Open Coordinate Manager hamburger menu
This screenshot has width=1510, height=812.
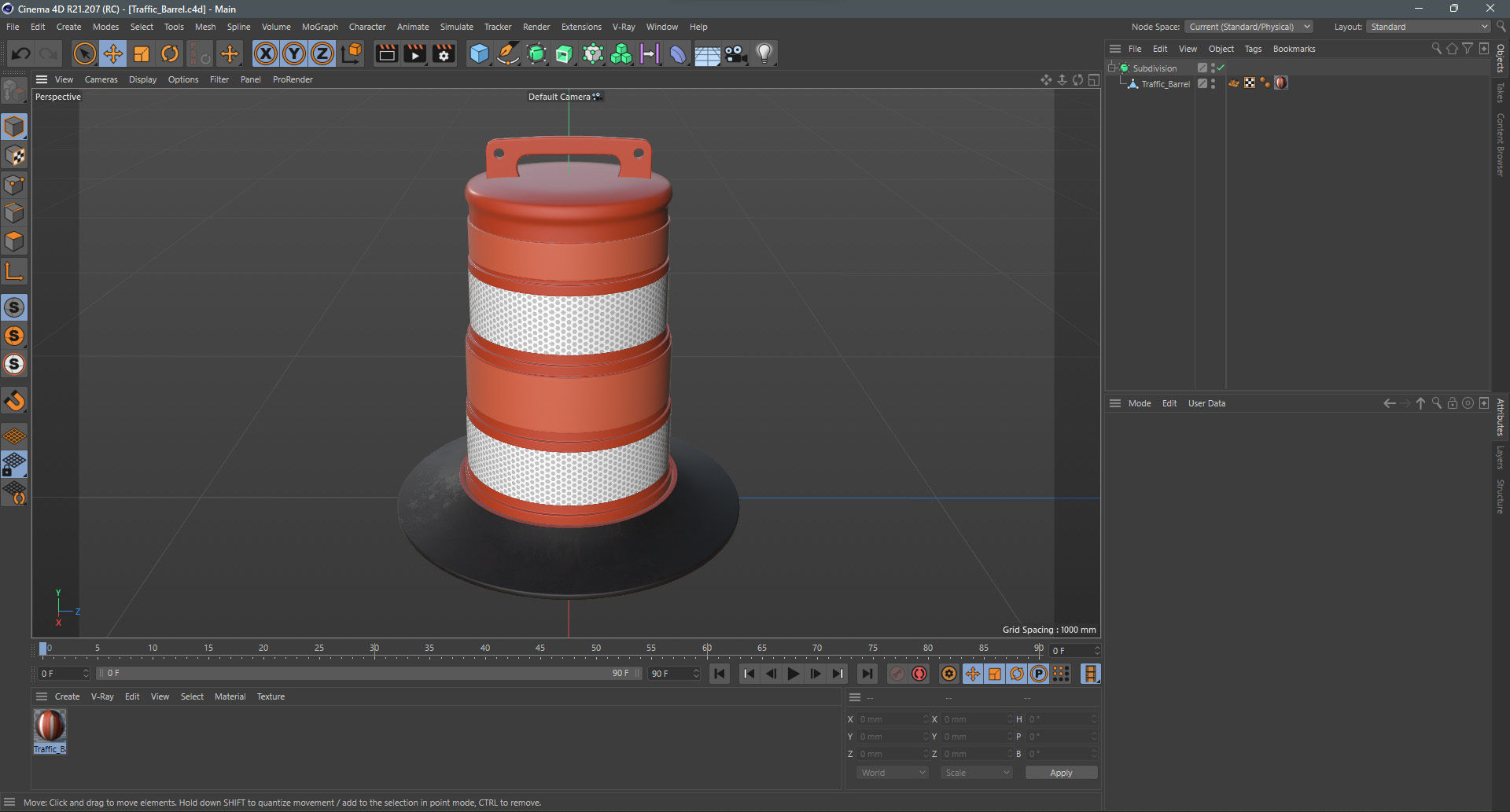[x=855, y=697]
